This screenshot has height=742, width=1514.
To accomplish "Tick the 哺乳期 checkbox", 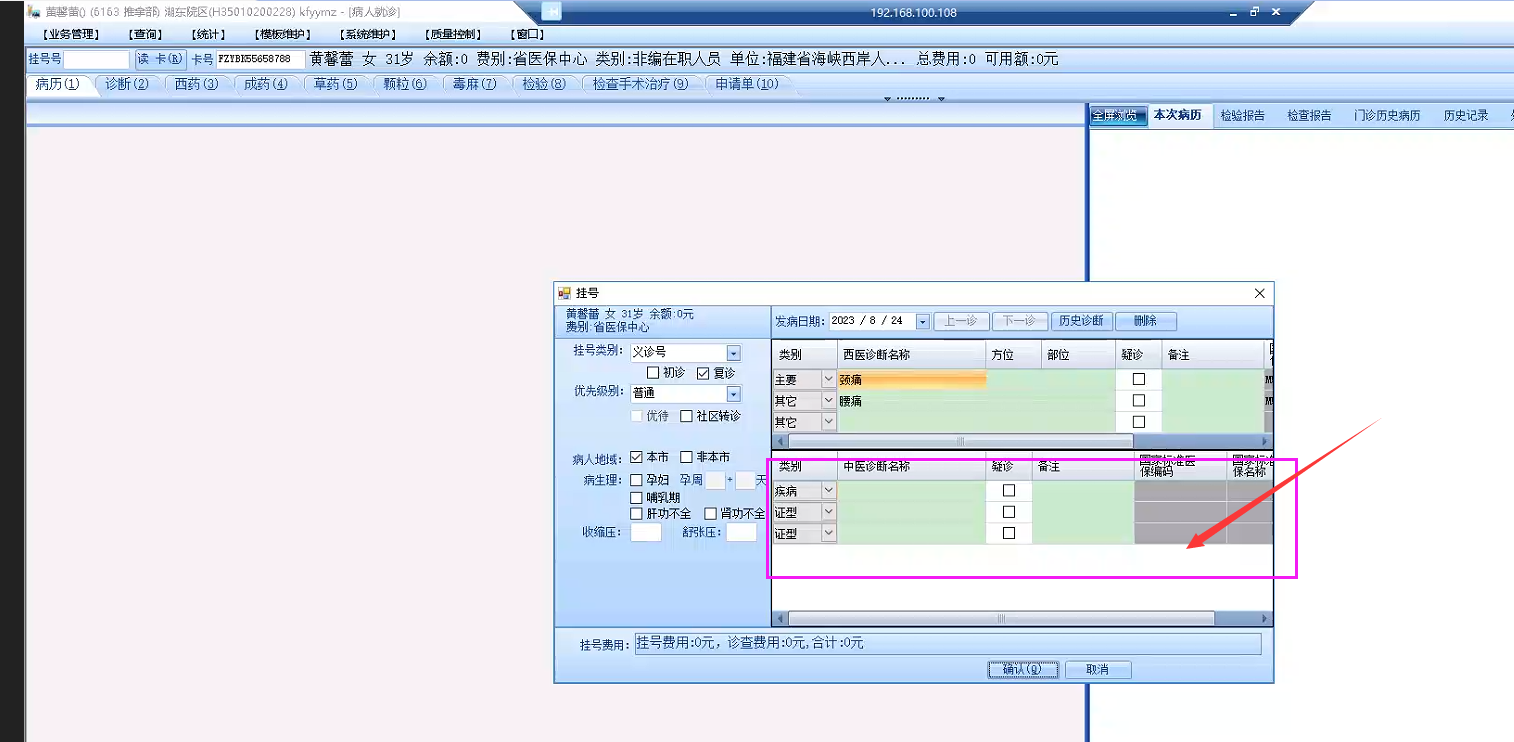I will 636,497.
